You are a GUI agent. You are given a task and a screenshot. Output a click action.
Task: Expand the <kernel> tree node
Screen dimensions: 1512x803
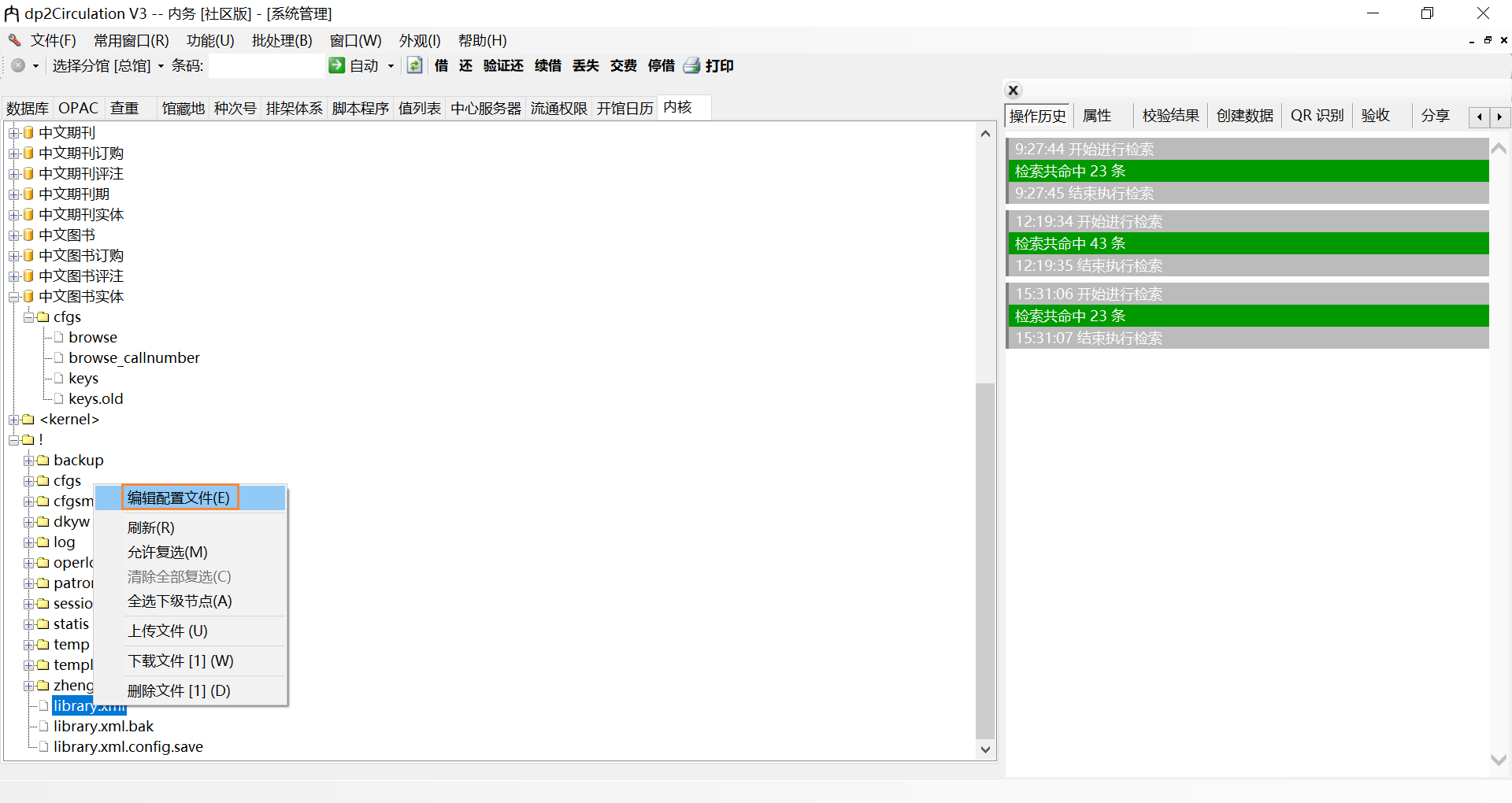pyautogui.click(x=13, y=419)
